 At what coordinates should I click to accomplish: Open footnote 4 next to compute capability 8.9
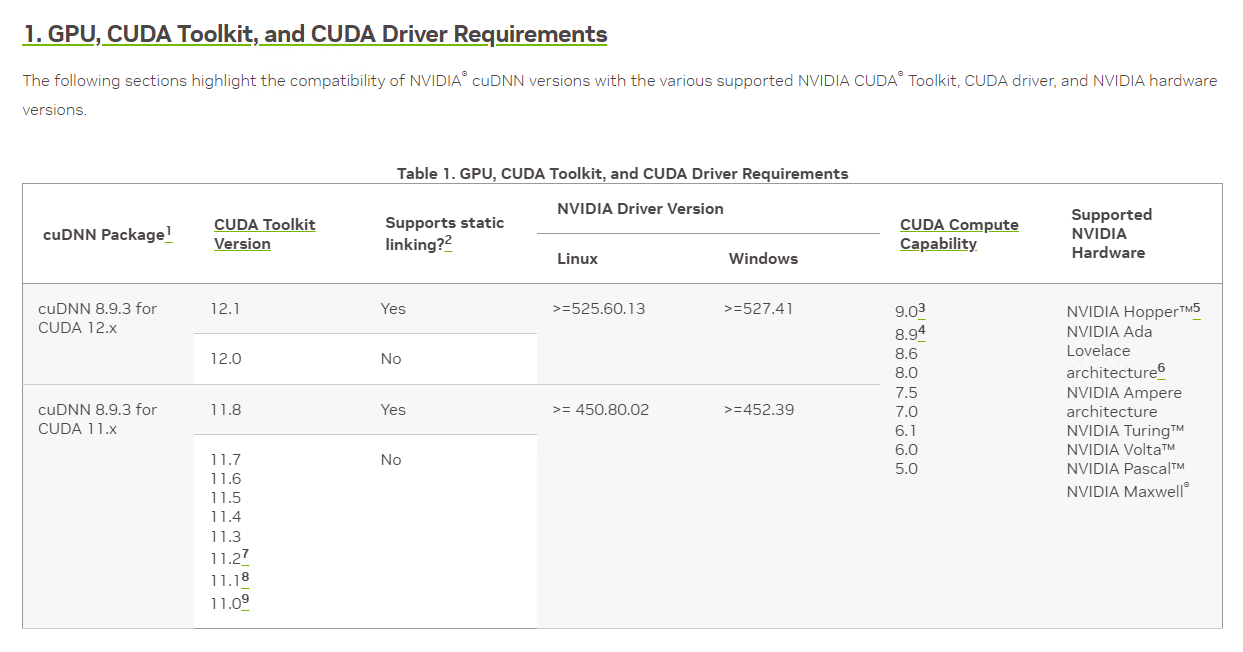click(921, 330)
